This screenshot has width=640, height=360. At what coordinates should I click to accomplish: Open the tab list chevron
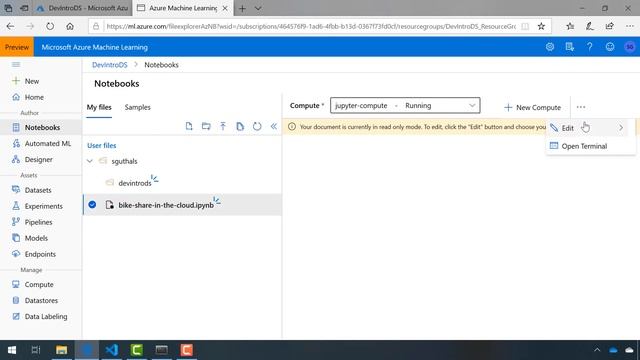(x=258, y=8)
